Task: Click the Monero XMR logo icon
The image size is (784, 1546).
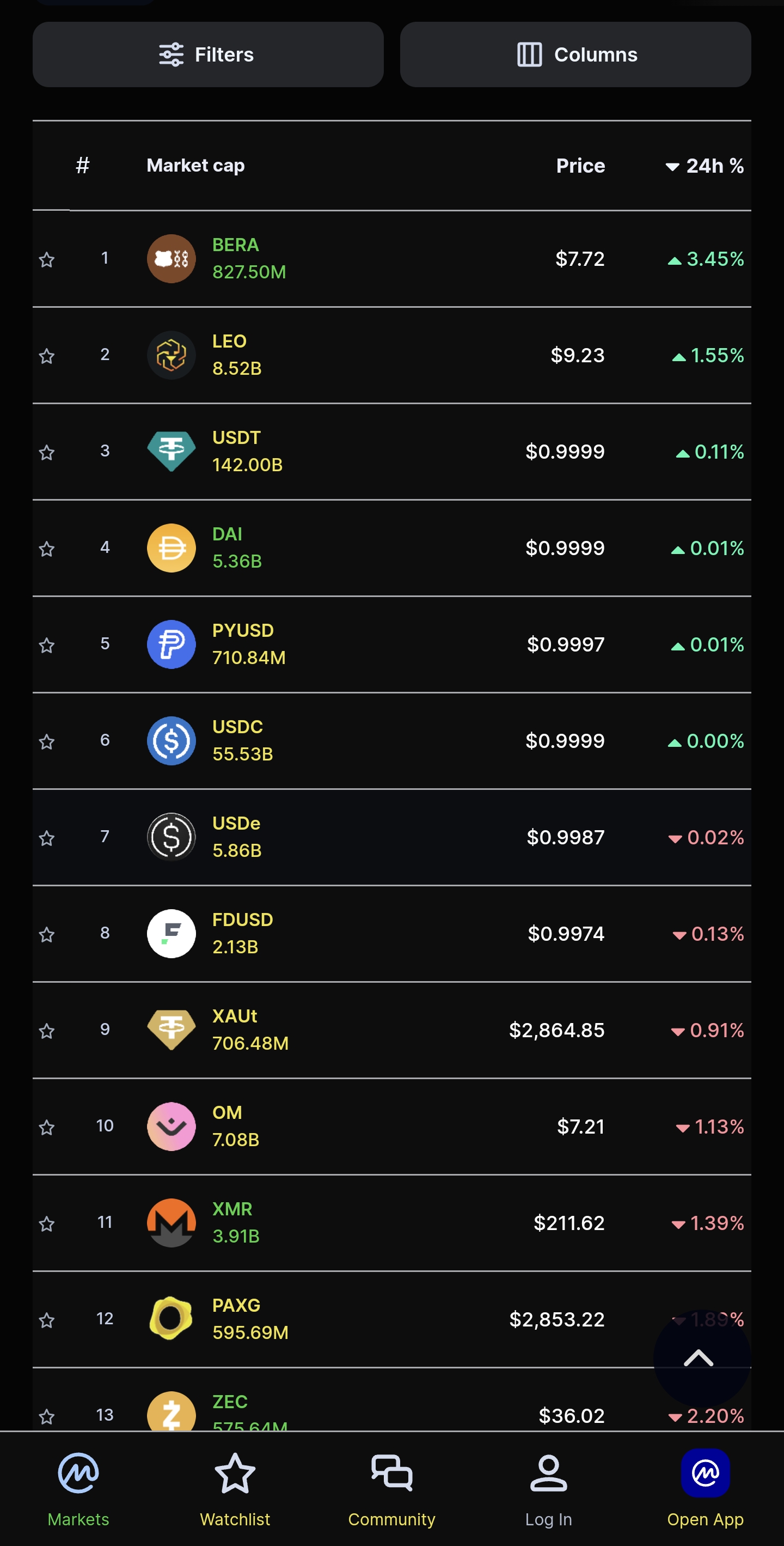Action: pyautogui.click(x=171, y=1222)
